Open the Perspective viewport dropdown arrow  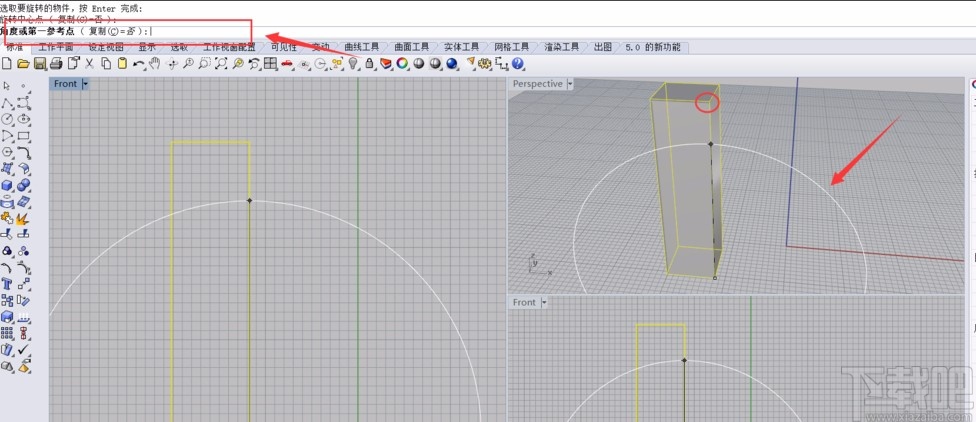(570, 84)
